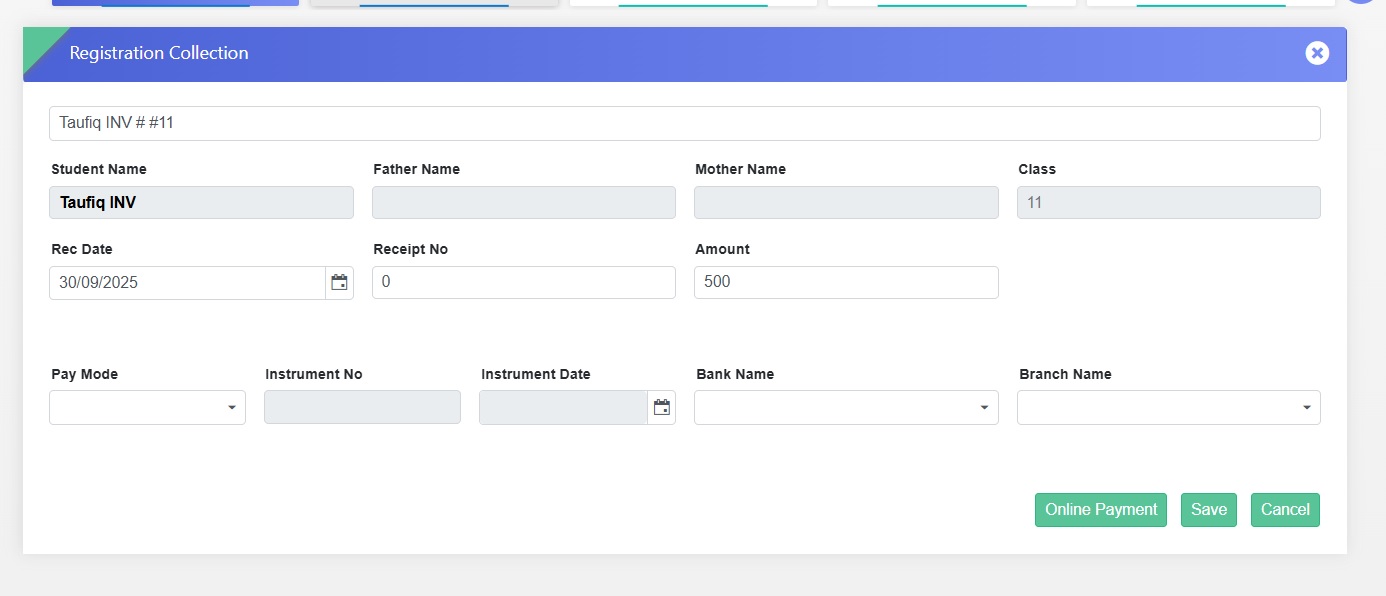The height and width of the screenshot is (596, 1386).
Task: Expand the Pay Mode dropdown
Action: coord(147,407)
